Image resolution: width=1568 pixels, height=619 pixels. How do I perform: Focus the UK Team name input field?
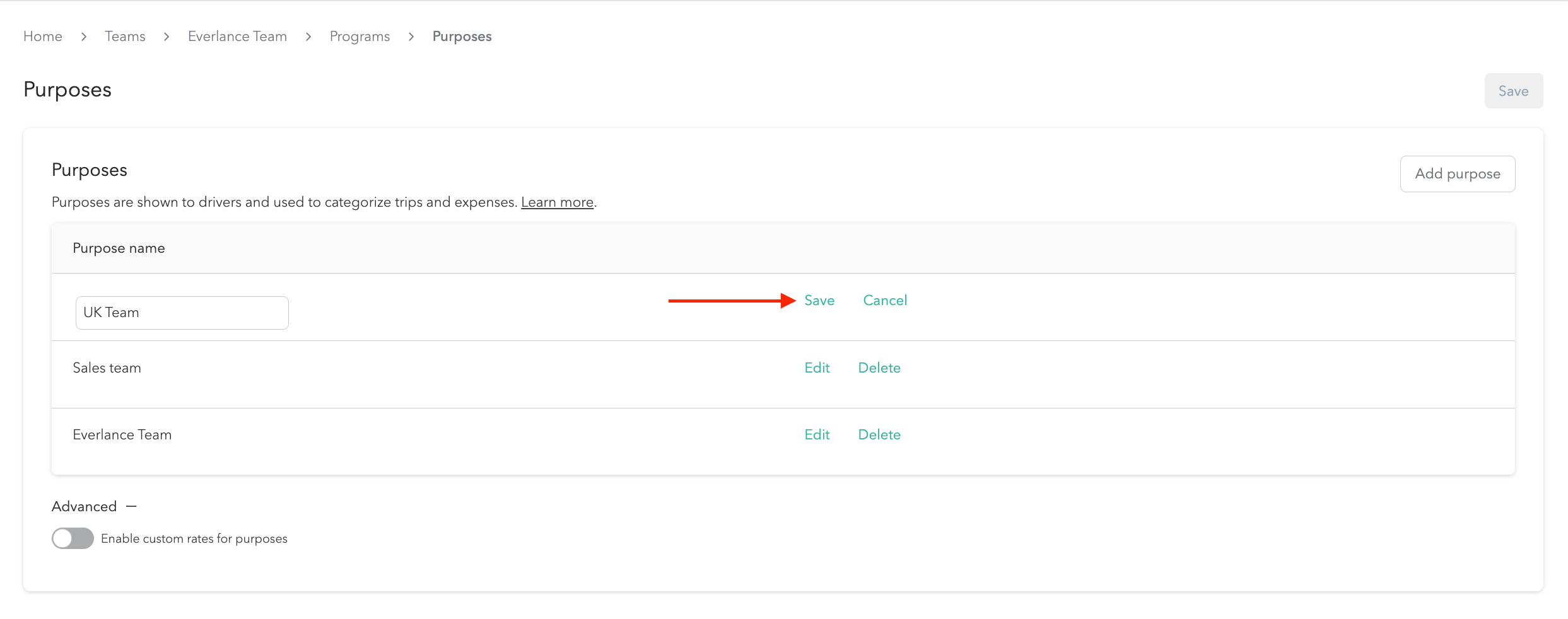[x=182, y=313]
